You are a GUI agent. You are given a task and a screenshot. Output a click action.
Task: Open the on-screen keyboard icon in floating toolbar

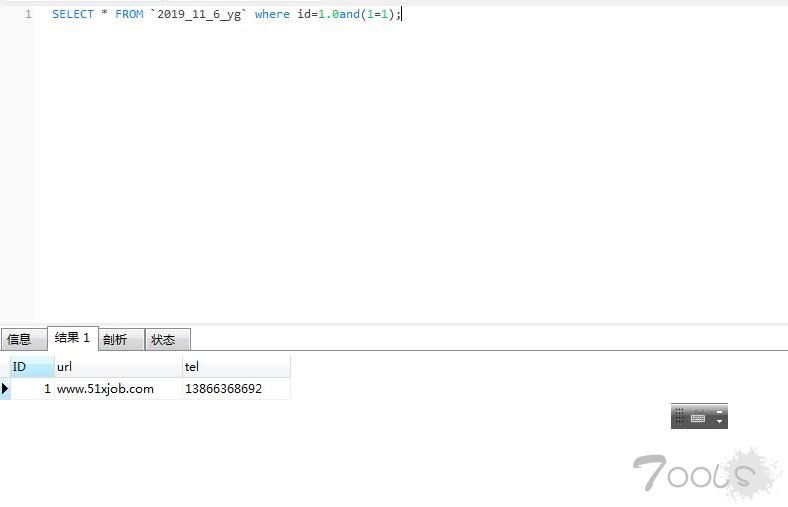click(x=698, y=417)
